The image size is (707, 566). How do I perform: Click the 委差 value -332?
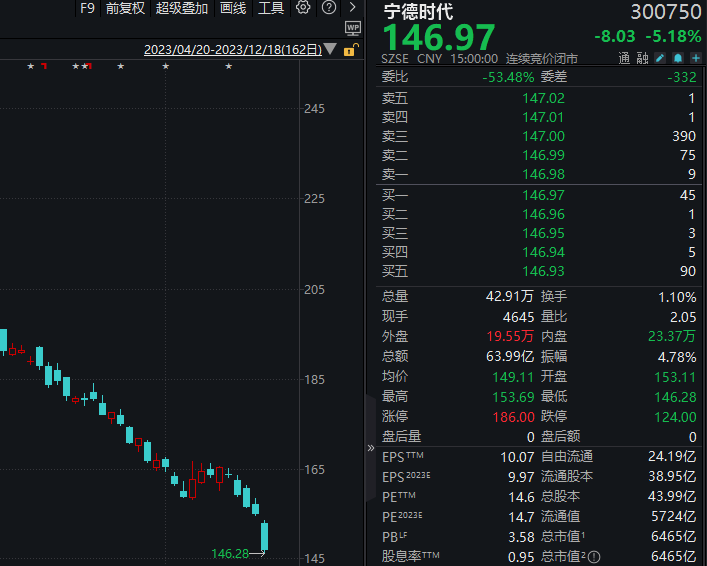pos(682,77)
